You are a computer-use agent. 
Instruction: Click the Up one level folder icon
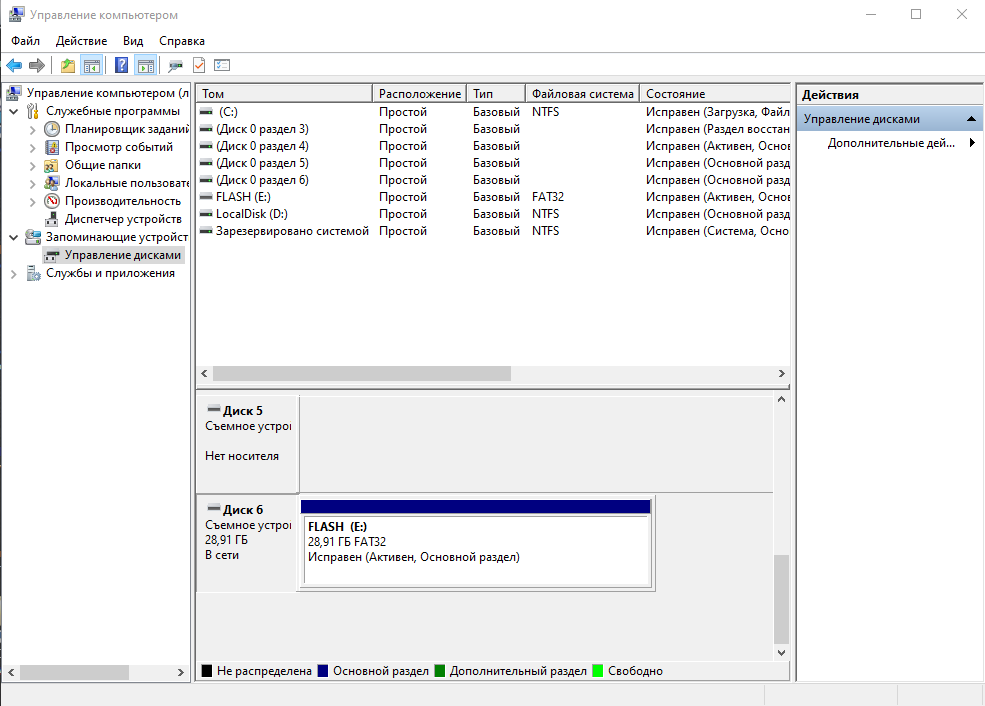pos(68,66)
